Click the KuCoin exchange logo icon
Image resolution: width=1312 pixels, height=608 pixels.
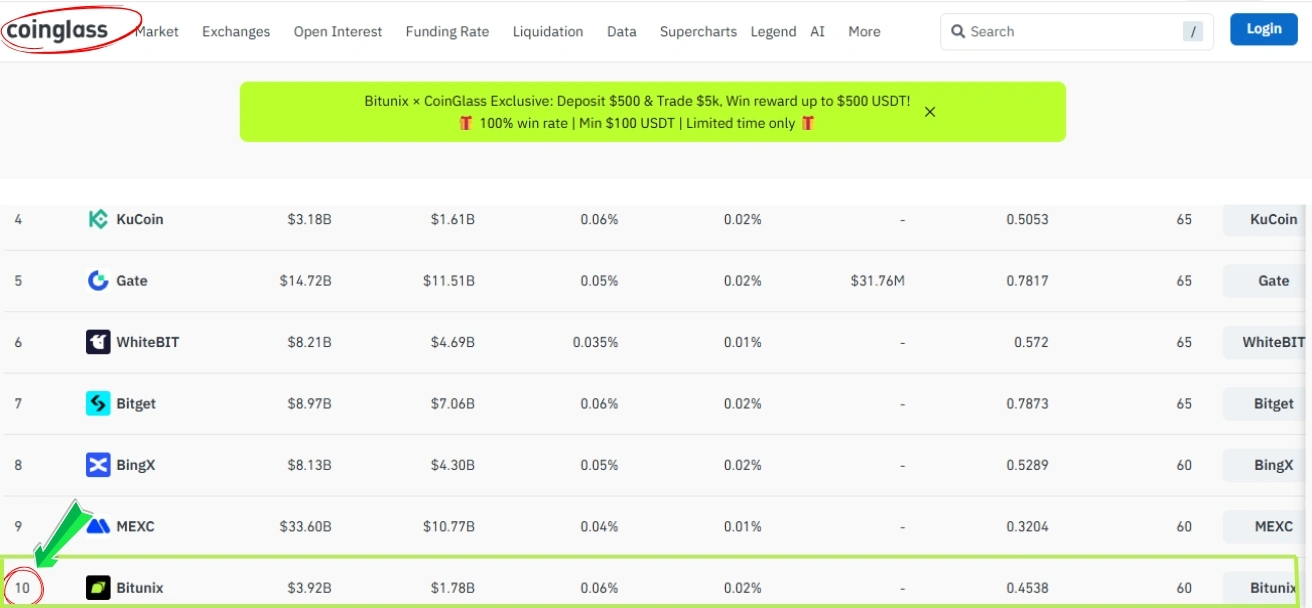(x=98, y=220)
